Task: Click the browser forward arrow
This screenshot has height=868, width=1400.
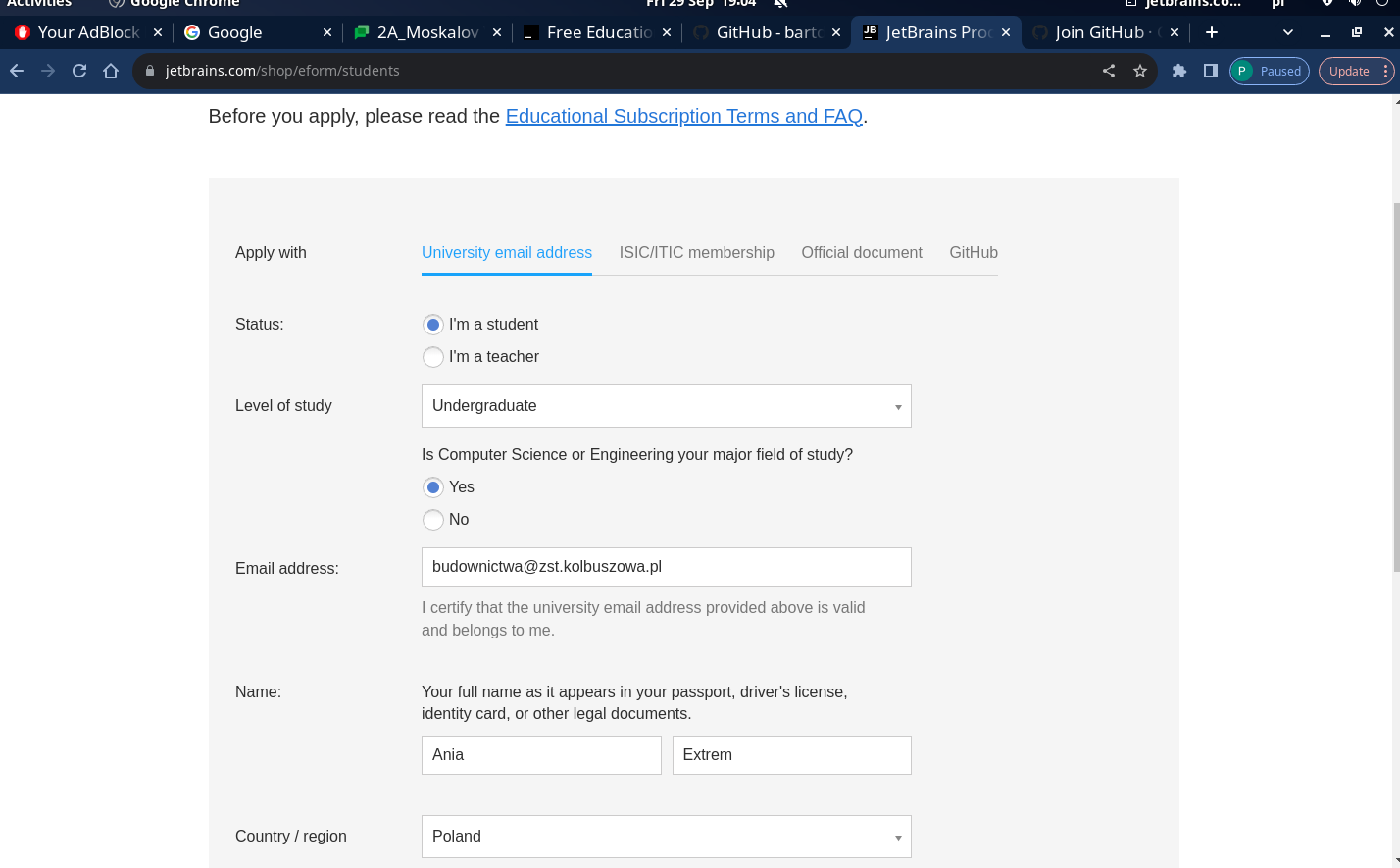Action: point(48,71)
